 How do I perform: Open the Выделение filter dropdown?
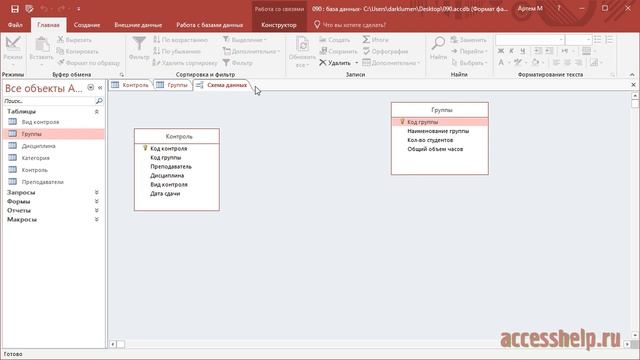pos(244,40)
